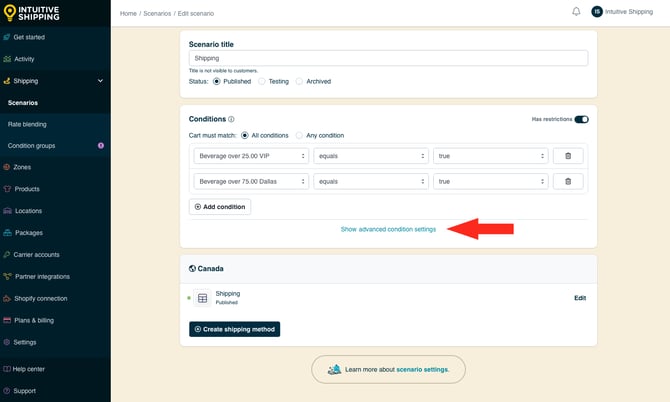
Task: Go to Plans & billing menu item
Action: coord(34,320)
